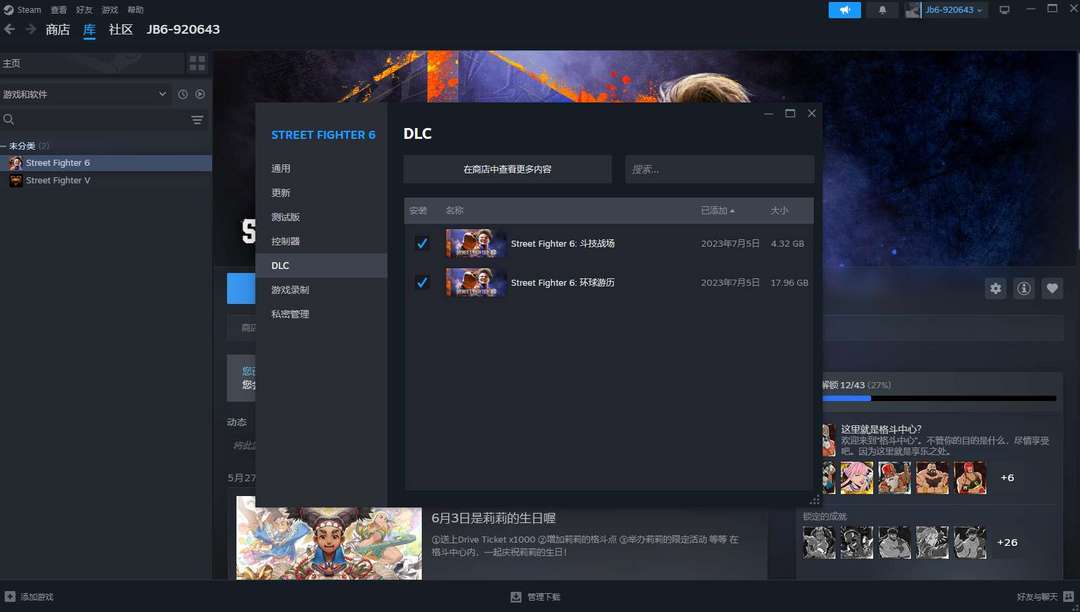The height and width of the screenshot is (612, 1080).
Task: Minimize the DLC properties dialog
Action: 769,114
